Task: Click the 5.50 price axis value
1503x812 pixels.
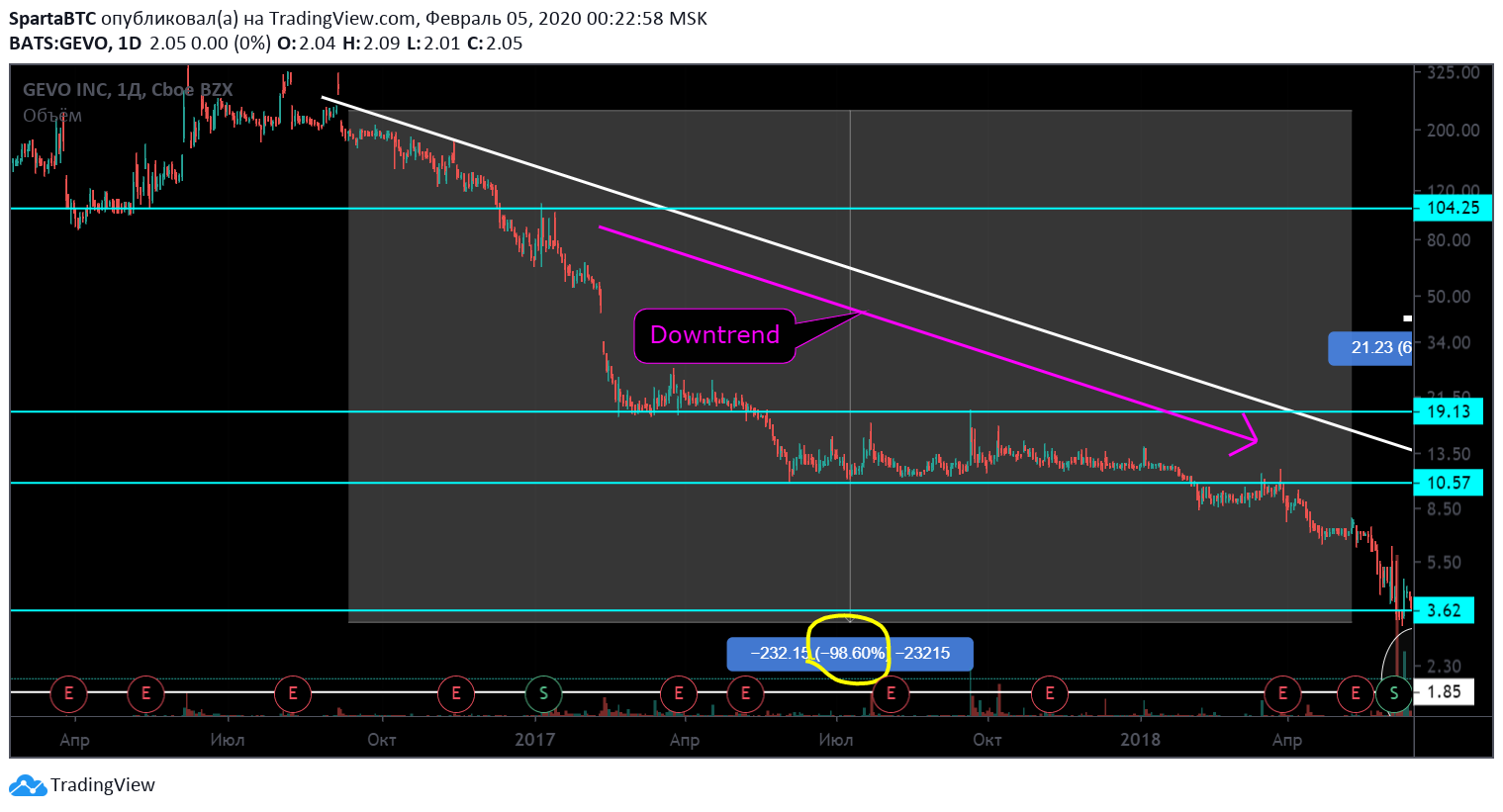Action: point(1444,563)
